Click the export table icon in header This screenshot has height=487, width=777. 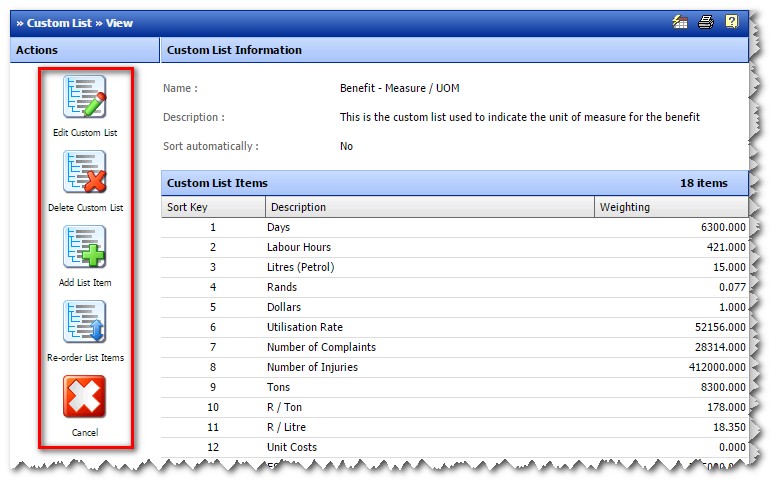680,22
